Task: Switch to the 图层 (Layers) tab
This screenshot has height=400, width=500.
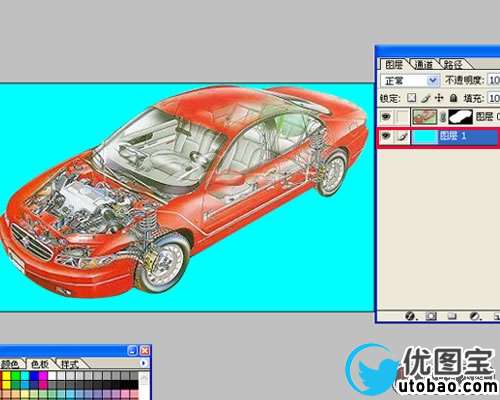Action: pos(393,64)
